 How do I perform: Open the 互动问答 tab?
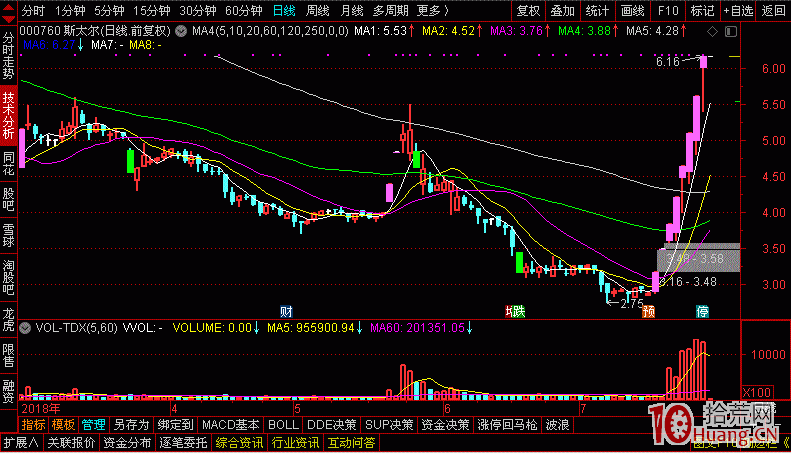[x=352, y=443]
